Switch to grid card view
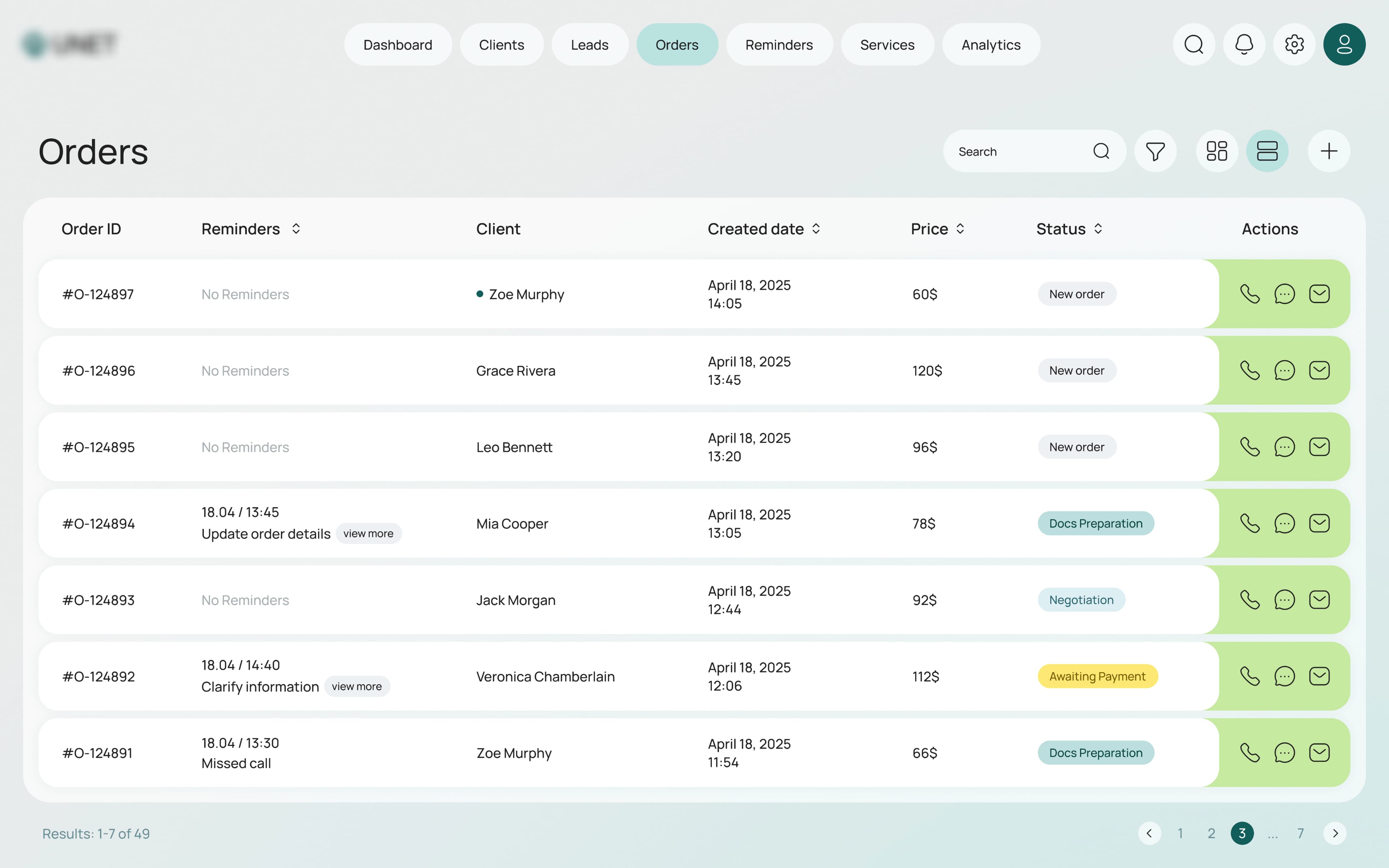1389x868 pixels. coord(1217,152)
